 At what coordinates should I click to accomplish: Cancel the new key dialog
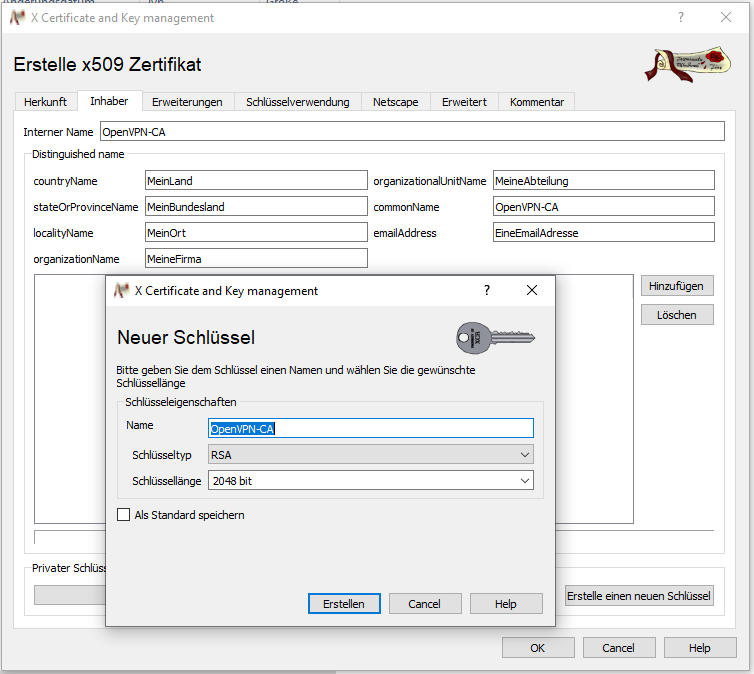coord(424,604)
